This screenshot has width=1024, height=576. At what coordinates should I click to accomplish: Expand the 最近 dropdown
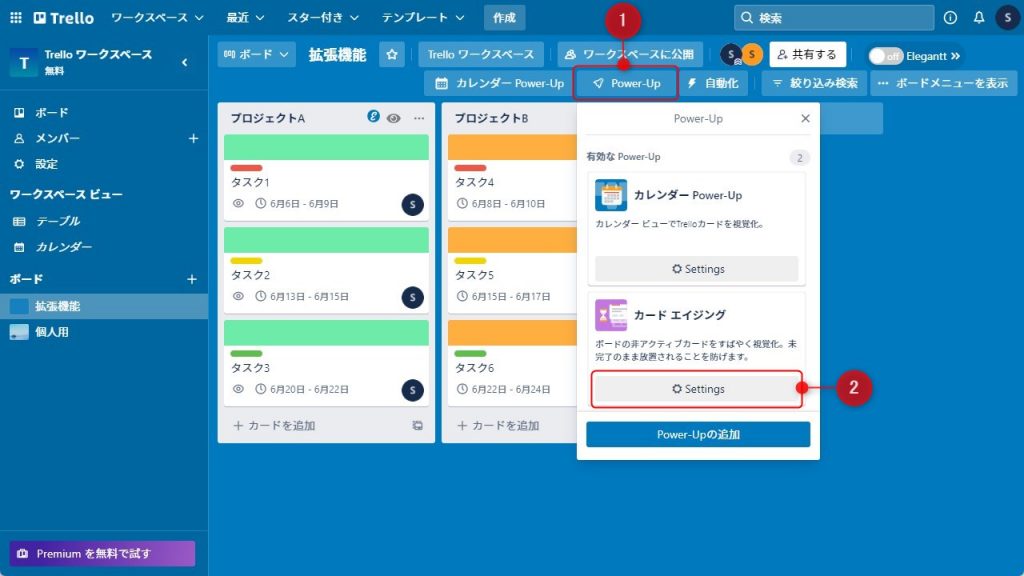245,18
